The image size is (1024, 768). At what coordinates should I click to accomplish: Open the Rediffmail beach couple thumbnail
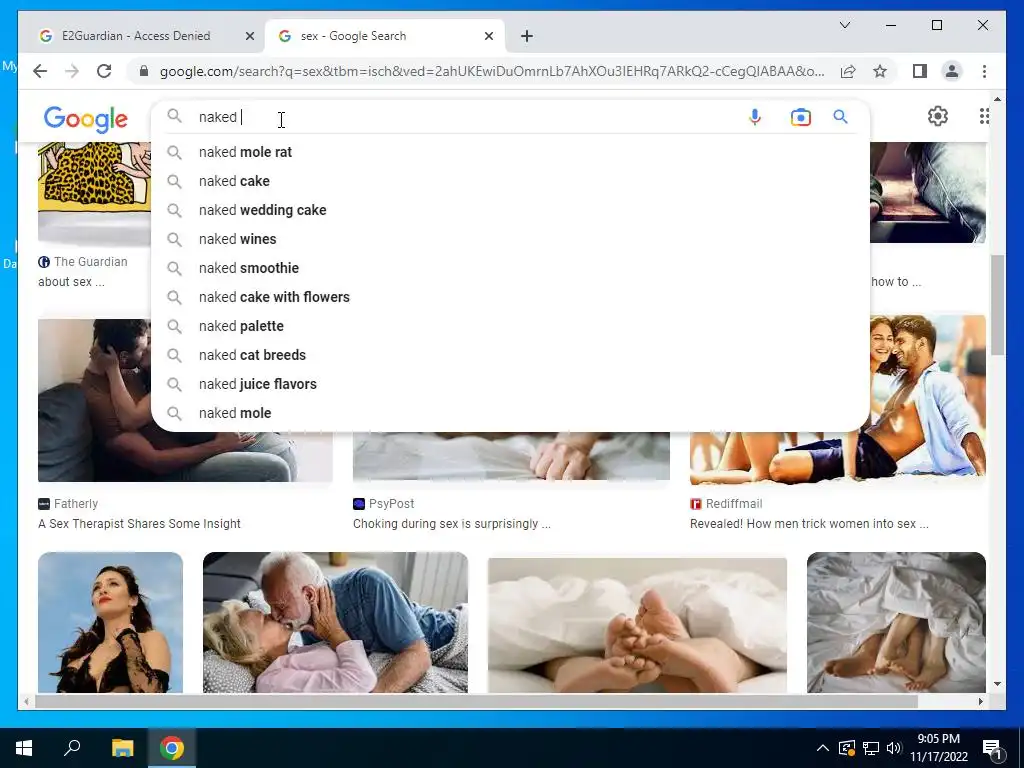927,400
